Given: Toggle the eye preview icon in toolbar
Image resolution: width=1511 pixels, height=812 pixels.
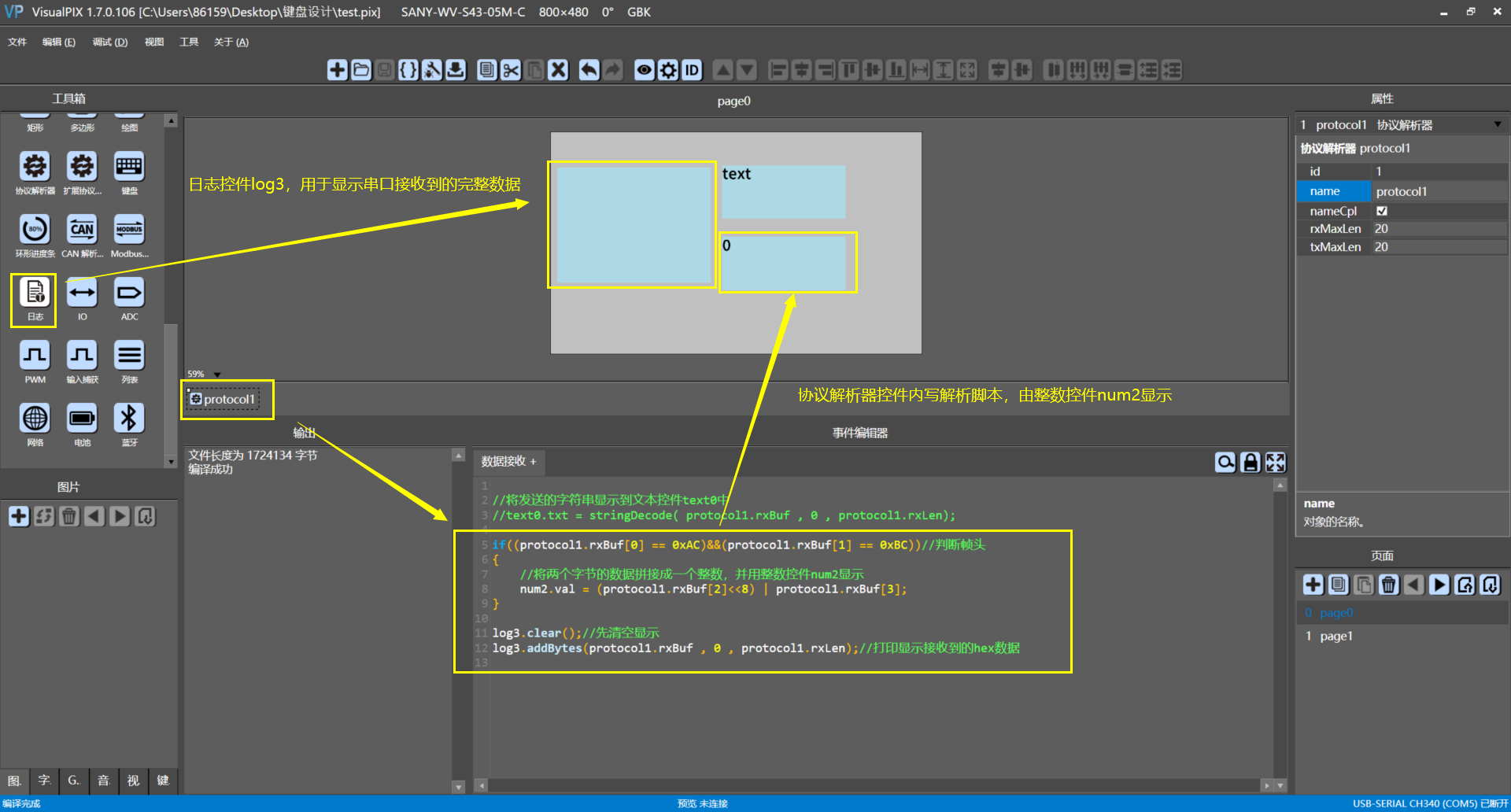Looking at the screenshot, I should pos(645,70).
